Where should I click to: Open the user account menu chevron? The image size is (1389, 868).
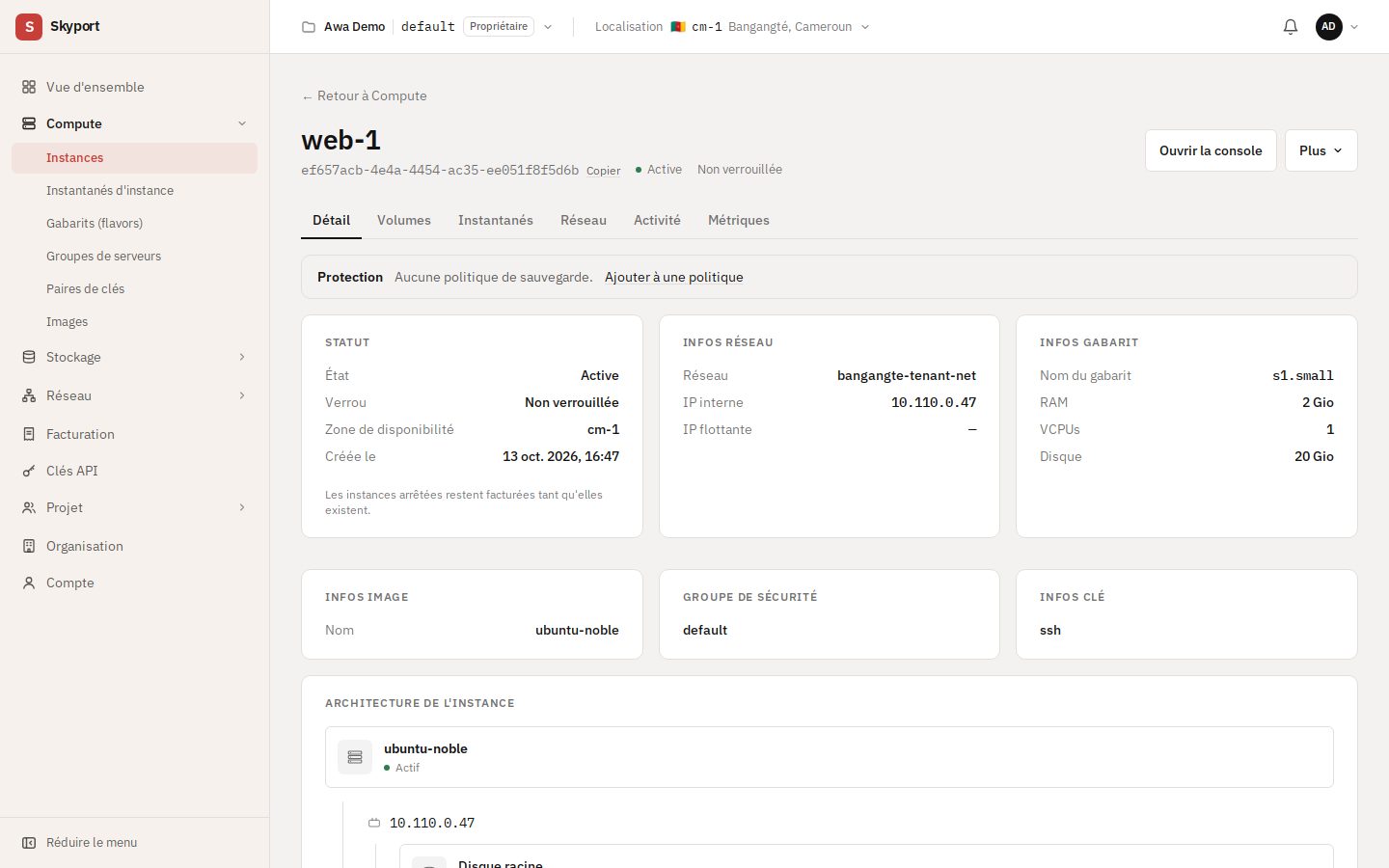[x=1354, y=27]
